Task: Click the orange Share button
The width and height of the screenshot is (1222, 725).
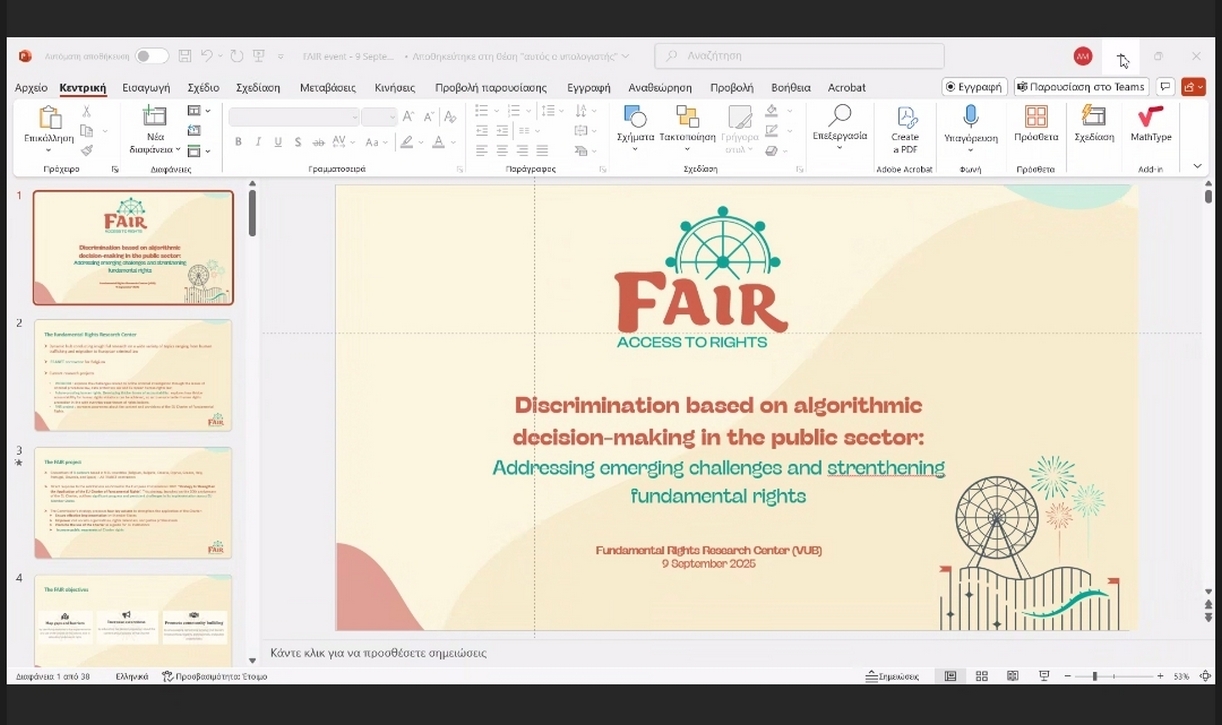Action: pyautogui.click(x=1193, y=87)
